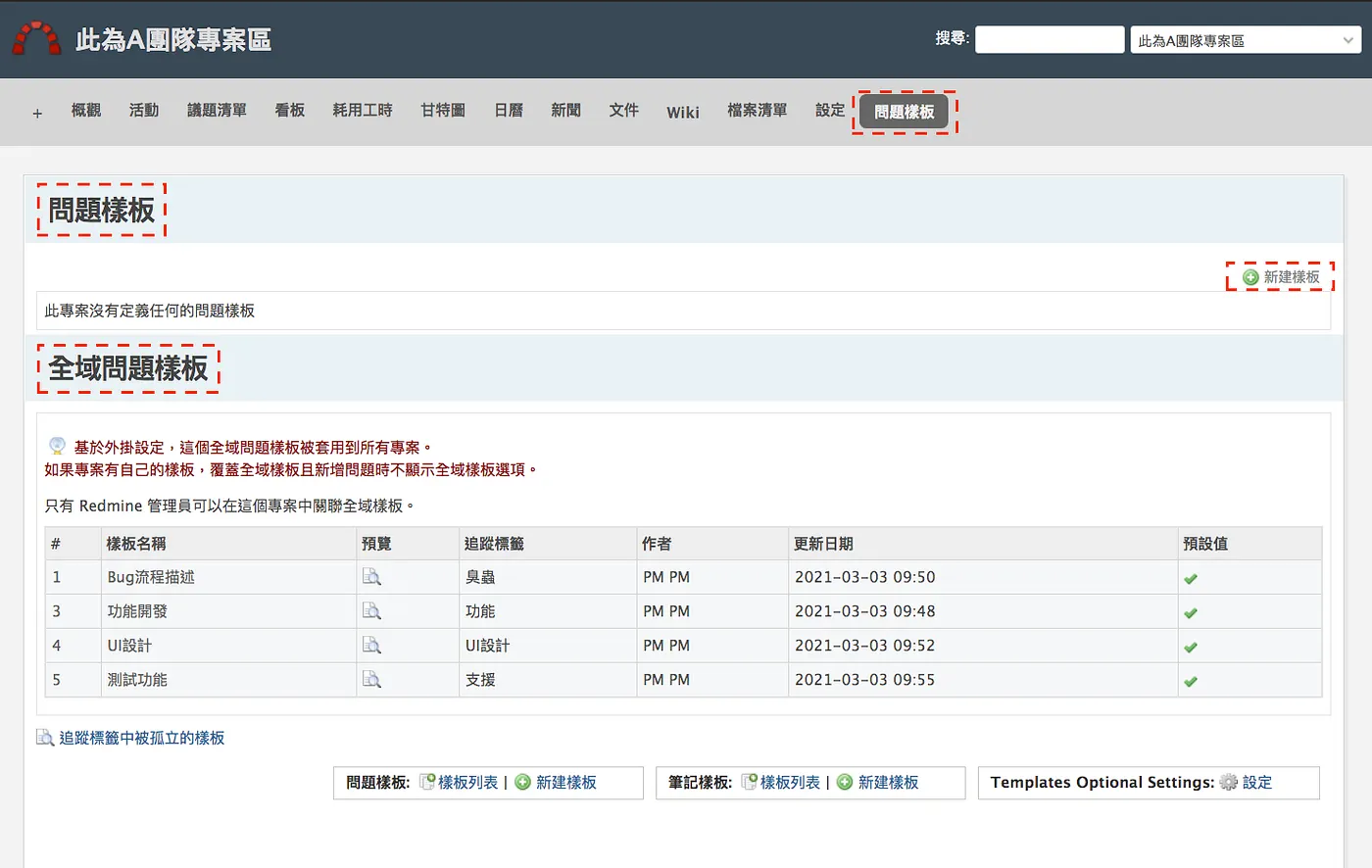The height and width of the screenshot is (868, 1372).
Task: Preview the 測試功能 template via magnifier icon
Action: point(371,679)
